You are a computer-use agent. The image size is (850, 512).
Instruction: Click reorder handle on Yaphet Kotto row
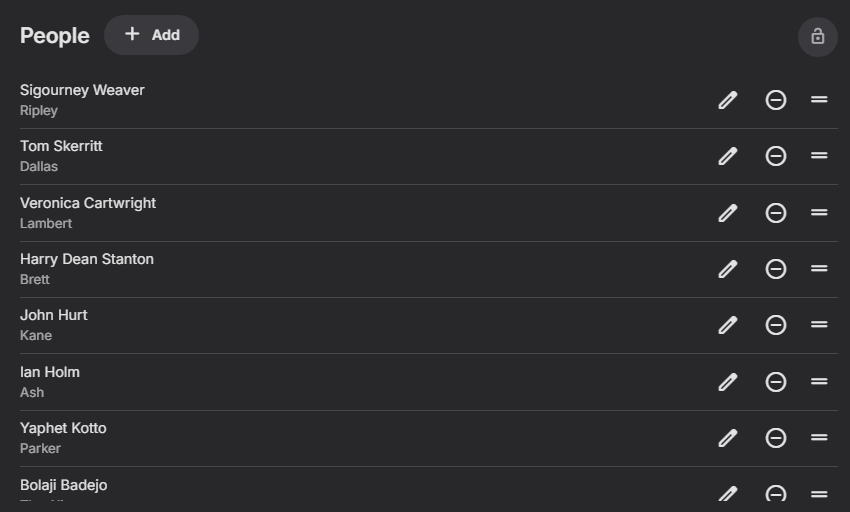(x=819, y=438)
